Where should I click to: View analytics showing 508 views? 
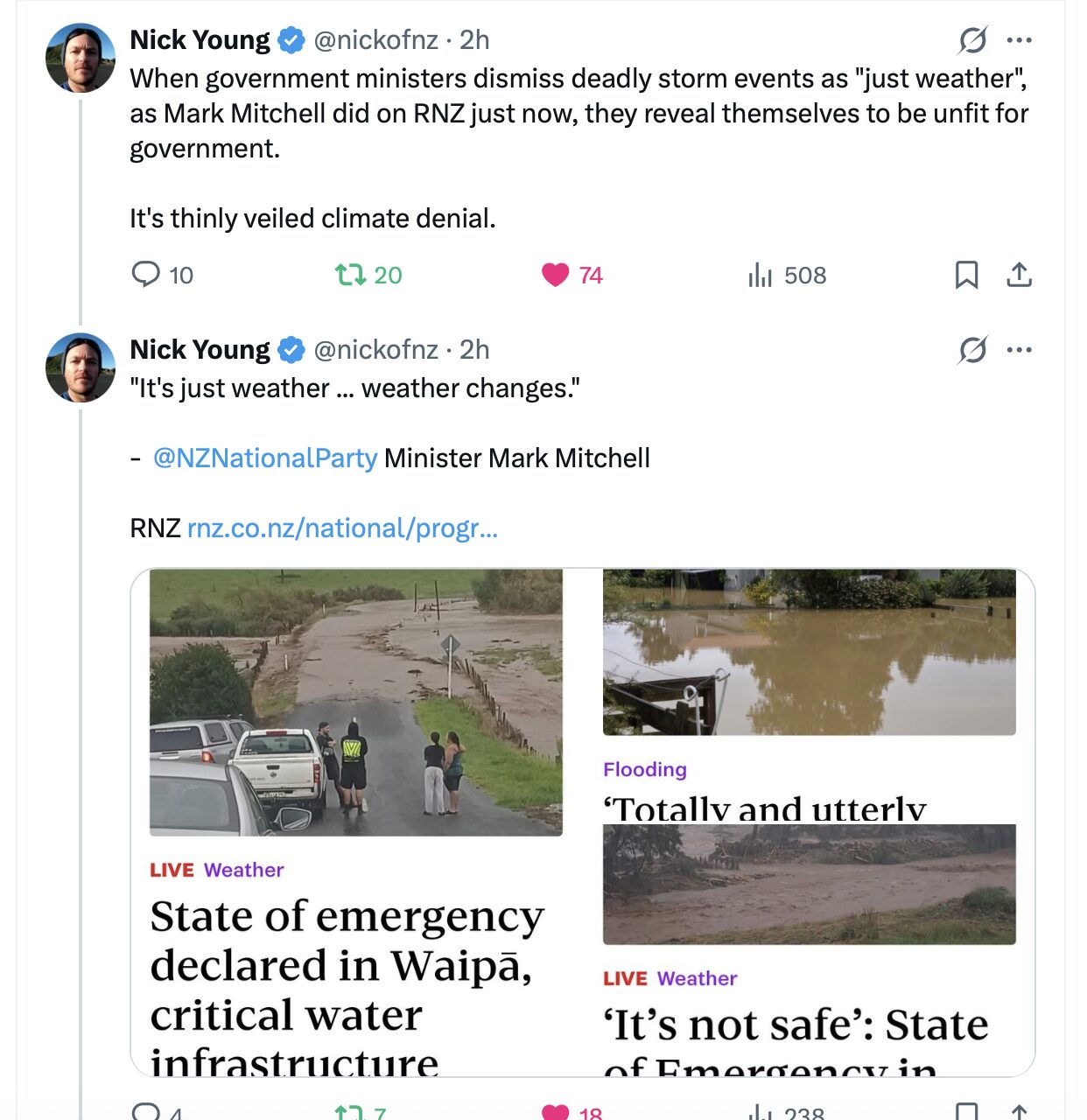(761, 276)
